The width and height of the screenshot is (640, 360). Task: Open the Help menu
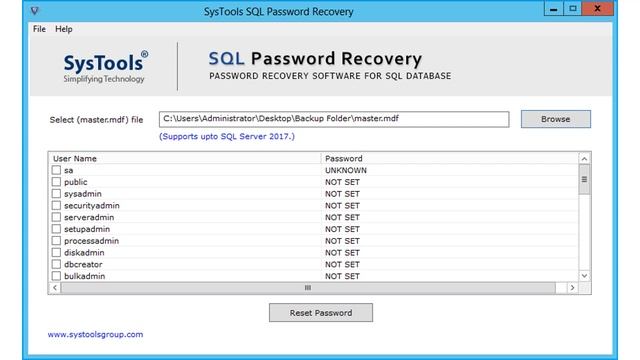[x=64, y=29]
